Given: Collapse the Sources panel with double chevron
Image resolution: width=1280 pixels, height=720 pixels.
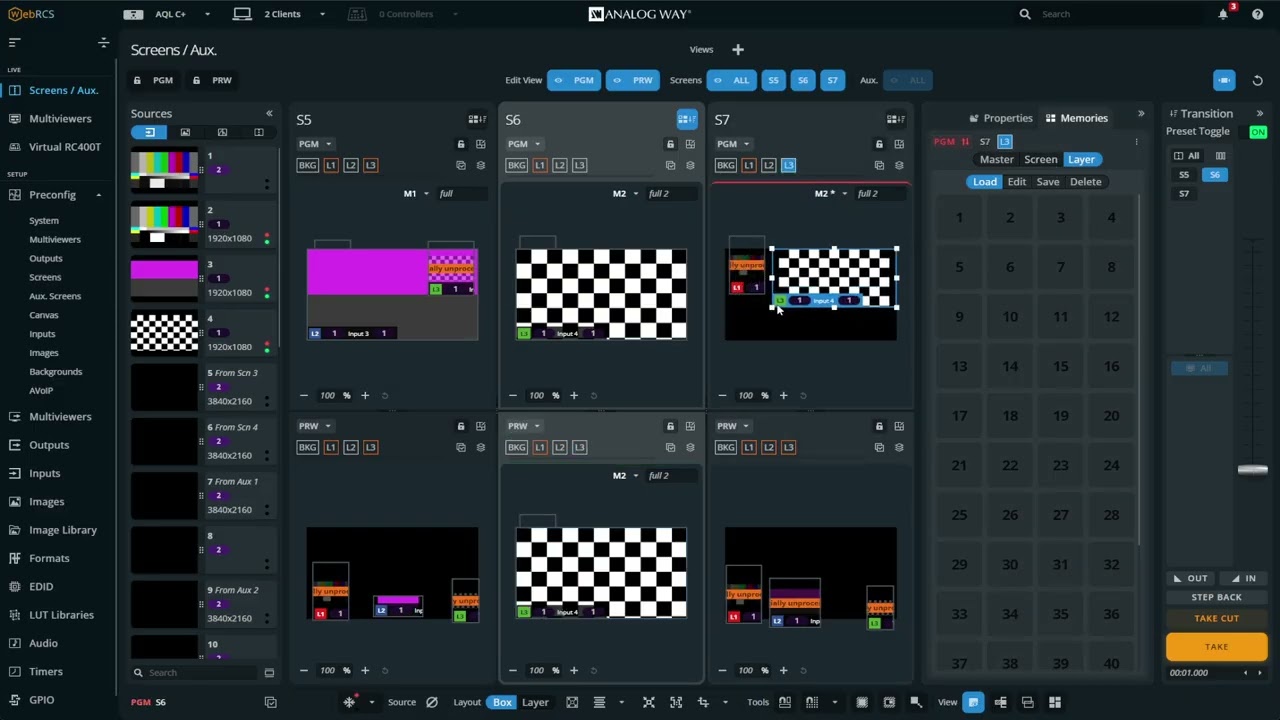Looking at the screenshot, I should pyautogui.click(x=268, y=113).
